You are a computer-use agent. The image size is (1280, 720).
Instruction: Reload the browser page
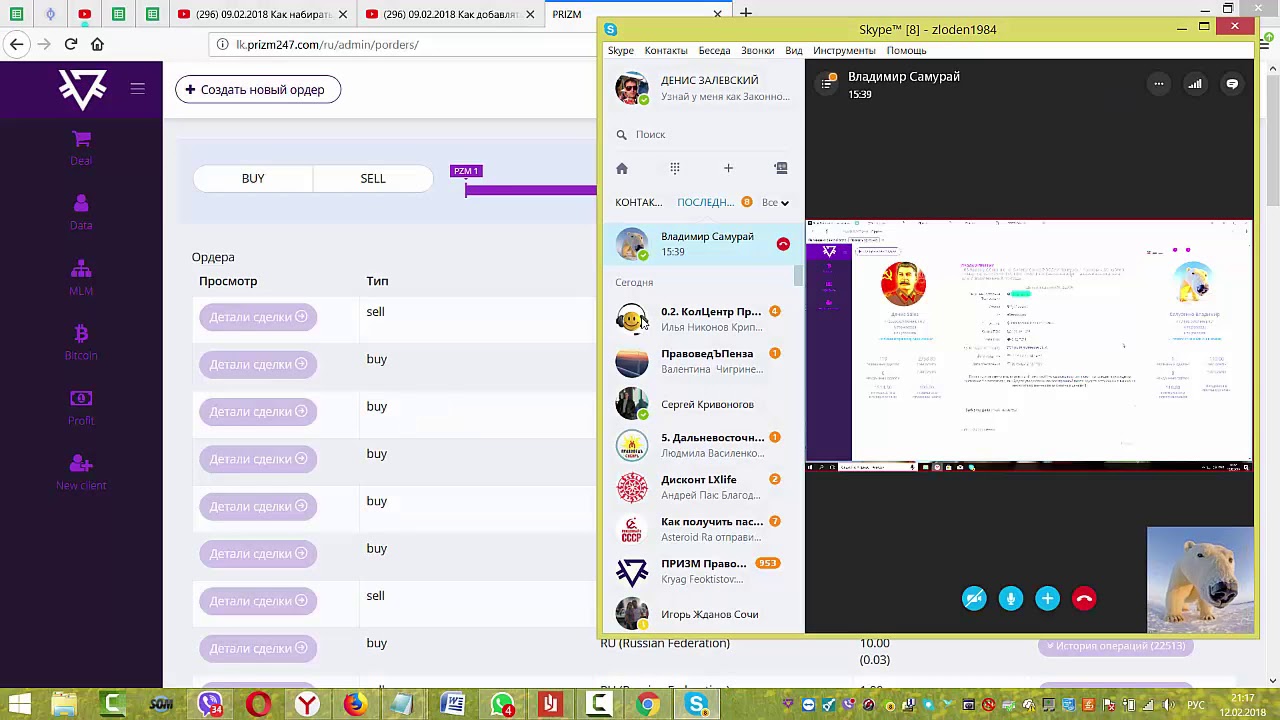[71, 44]
